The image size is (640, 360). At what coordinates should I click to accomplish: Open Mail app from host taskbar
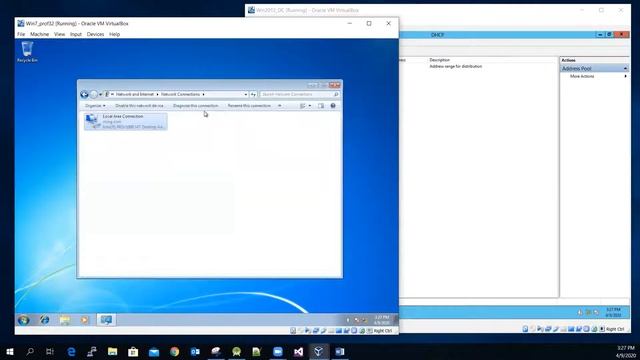[154, 351]
